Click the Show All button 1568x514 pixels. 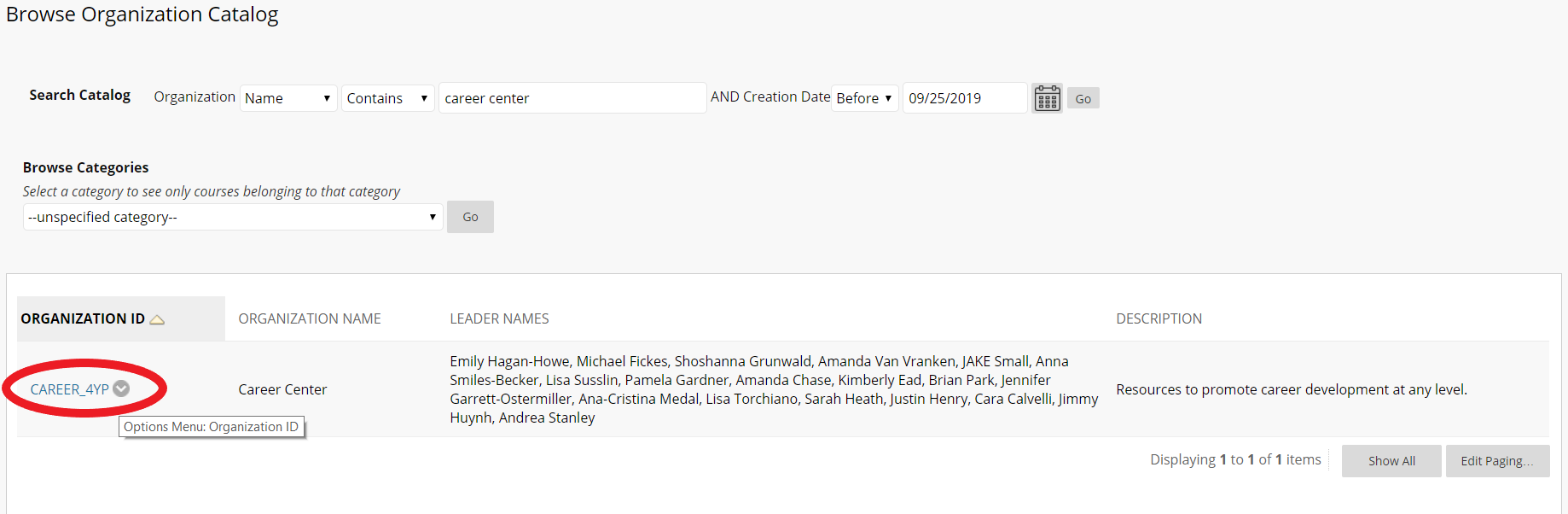[x=1391, y=461]
